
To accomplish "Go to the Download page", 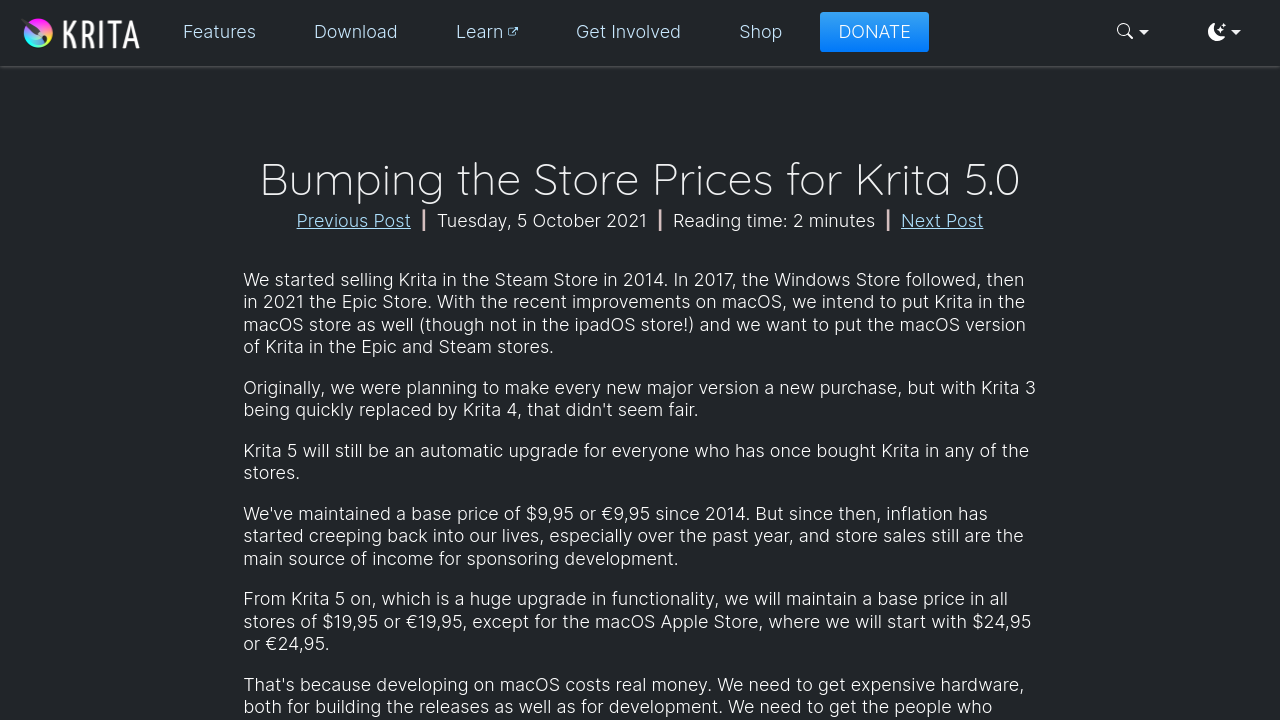I will pos(355,32).
